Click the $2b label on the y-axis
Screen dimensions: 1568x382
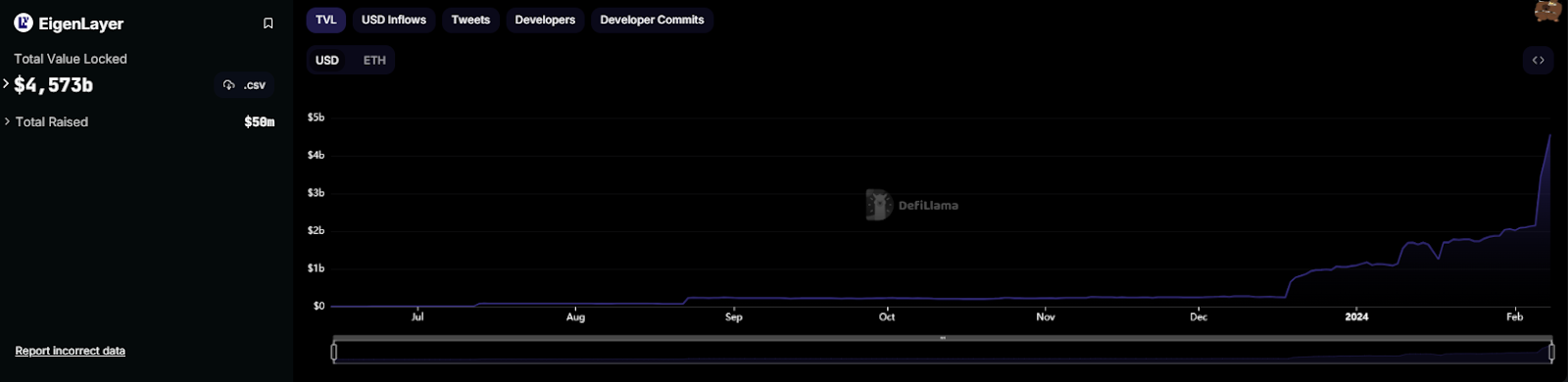316,230
